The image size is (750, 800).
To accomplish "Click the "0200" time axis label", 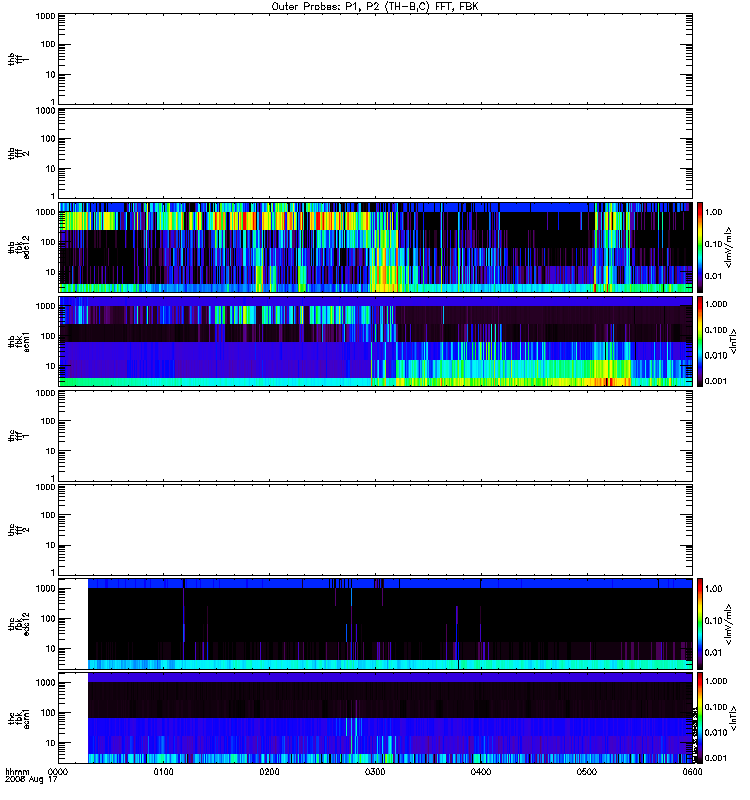I will 269,772.
